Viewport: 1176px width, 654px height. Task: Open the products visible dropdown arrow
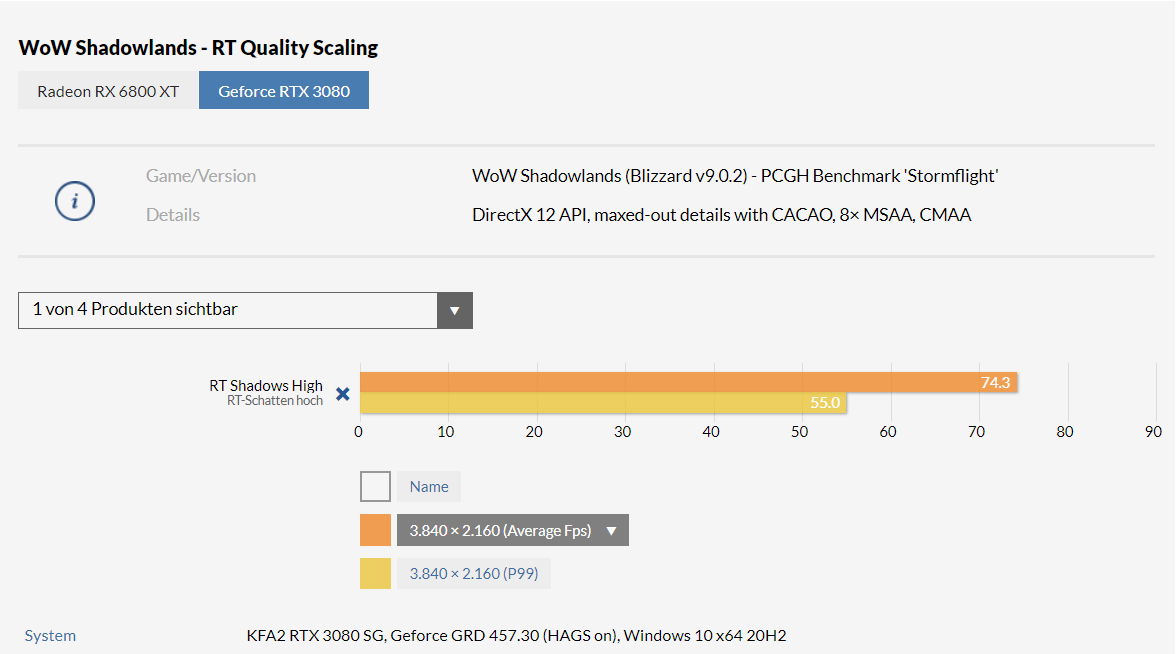pyautogui.click(x=454, y=310)
